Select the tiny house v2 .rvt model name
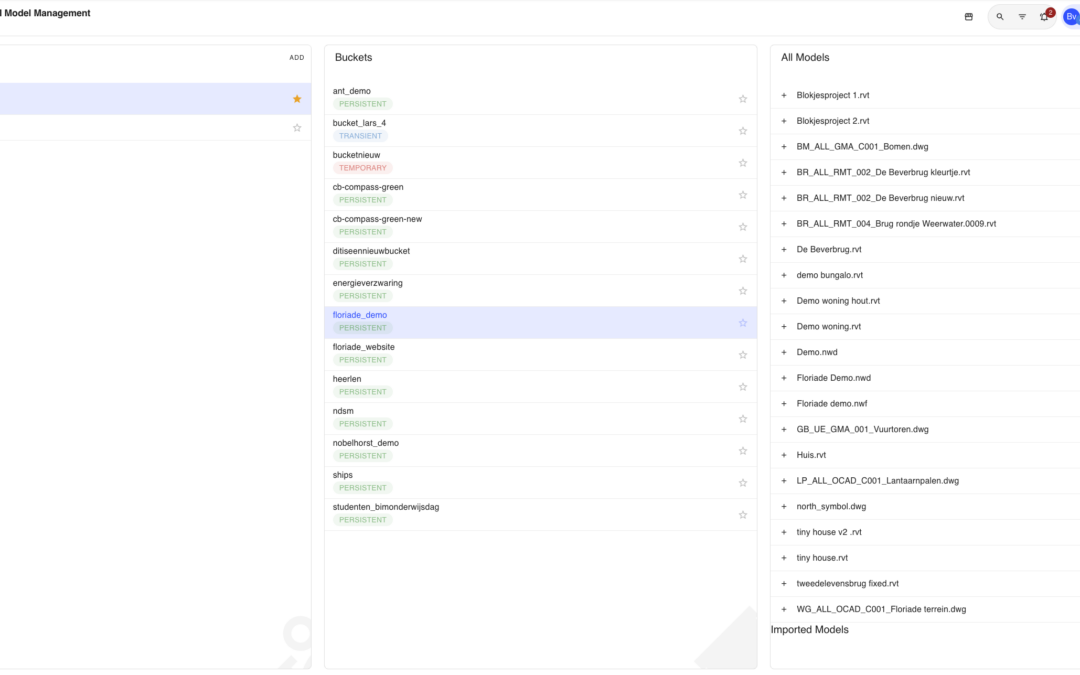The width and height of the screenshot is (1080, 675). [829, 532]
